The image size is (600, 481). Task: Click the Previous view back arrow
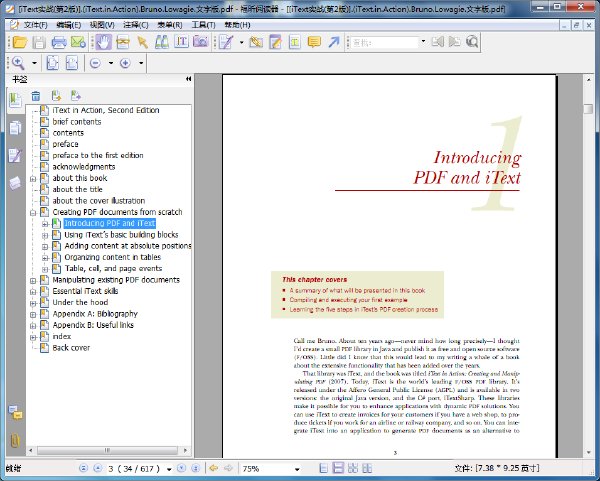pyautogui.click(x=214, y=468)
